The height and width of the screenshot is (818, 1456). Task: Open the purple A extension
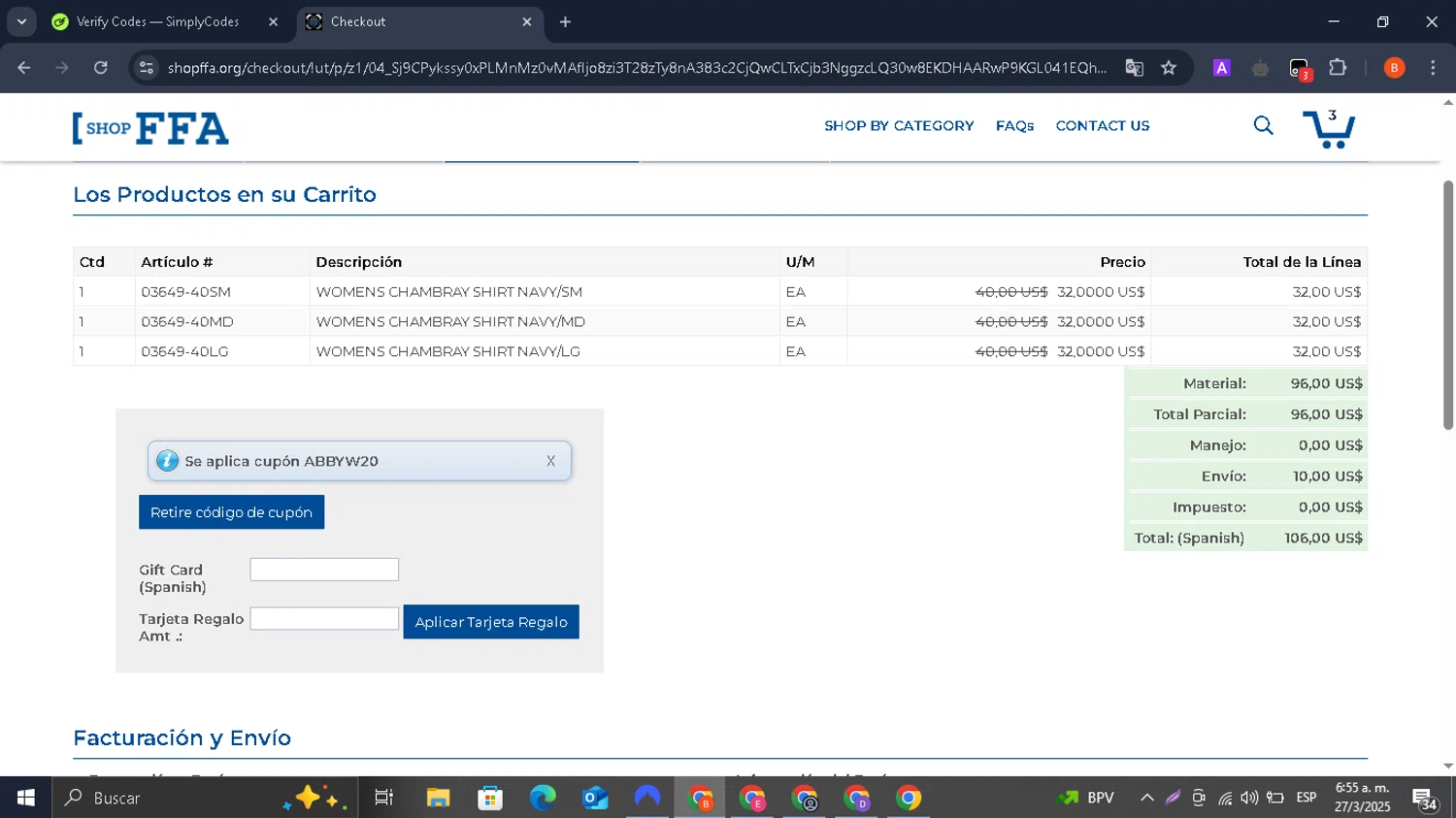coord(1222,67)
